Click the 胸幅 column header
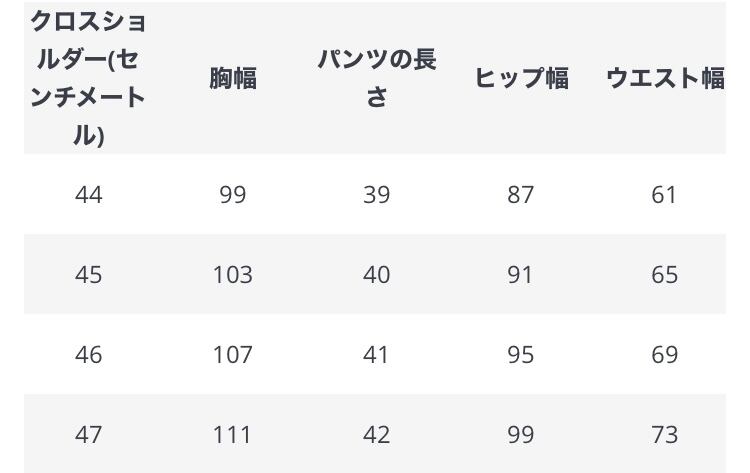This screenshot has width=750, height=473. tap(233, 78)
